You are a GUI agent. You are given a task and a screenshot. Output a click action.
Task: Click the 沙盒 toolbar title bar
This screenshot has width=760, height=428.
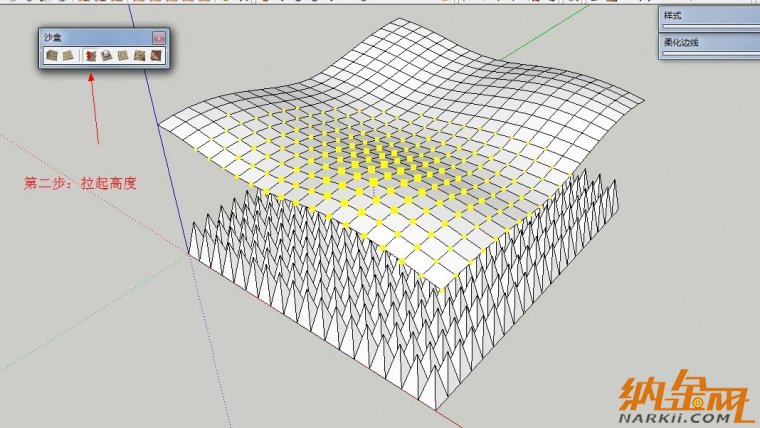click(x=95, y=37)
